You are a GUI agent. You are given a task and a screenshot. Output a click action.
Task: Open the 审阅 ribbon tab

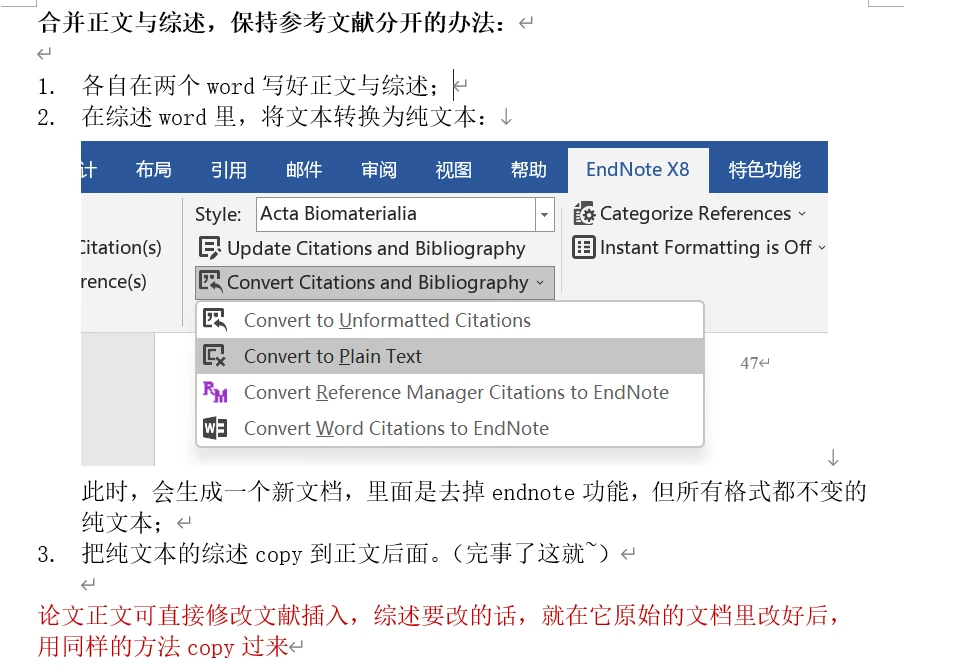coord(379,170)
